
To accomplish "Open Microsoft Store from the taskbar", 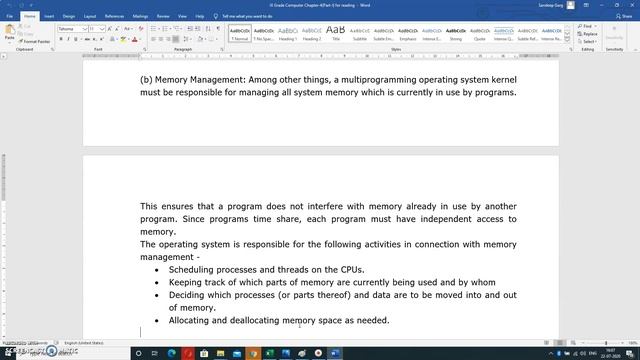I will (x=204, y=353).
